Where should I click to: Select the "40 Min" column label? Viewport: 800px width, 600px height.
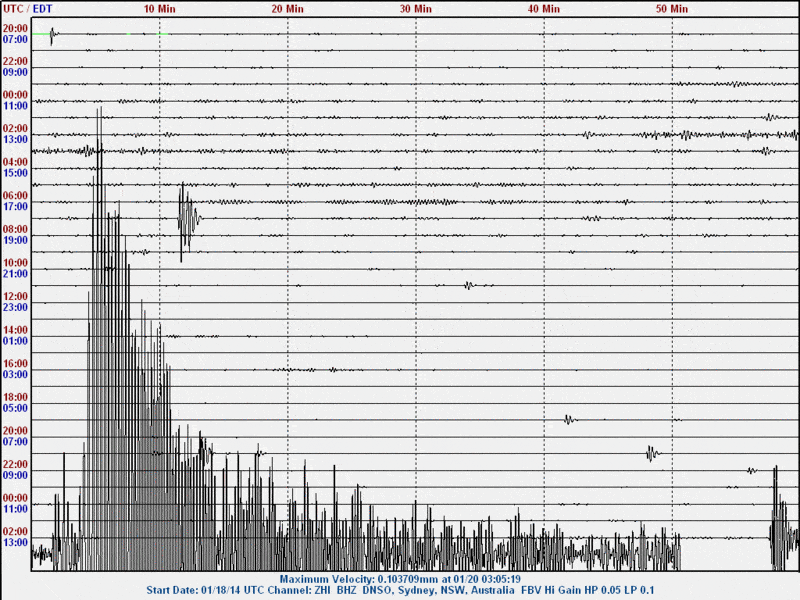point(543,9)
